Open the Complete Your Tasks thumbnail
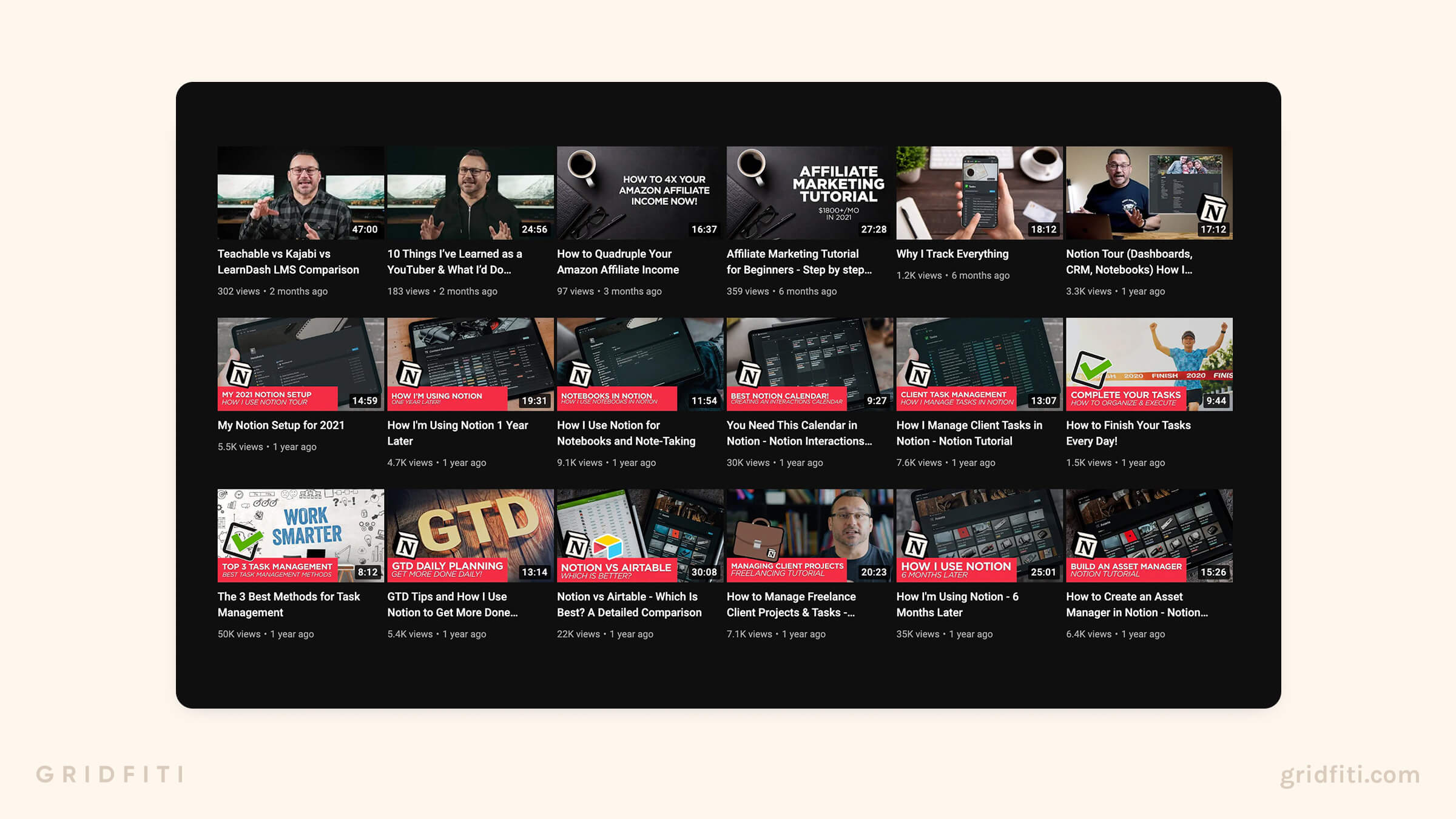The width and height of the screenshot is (1456, 819). click(x=1149, y=364)
